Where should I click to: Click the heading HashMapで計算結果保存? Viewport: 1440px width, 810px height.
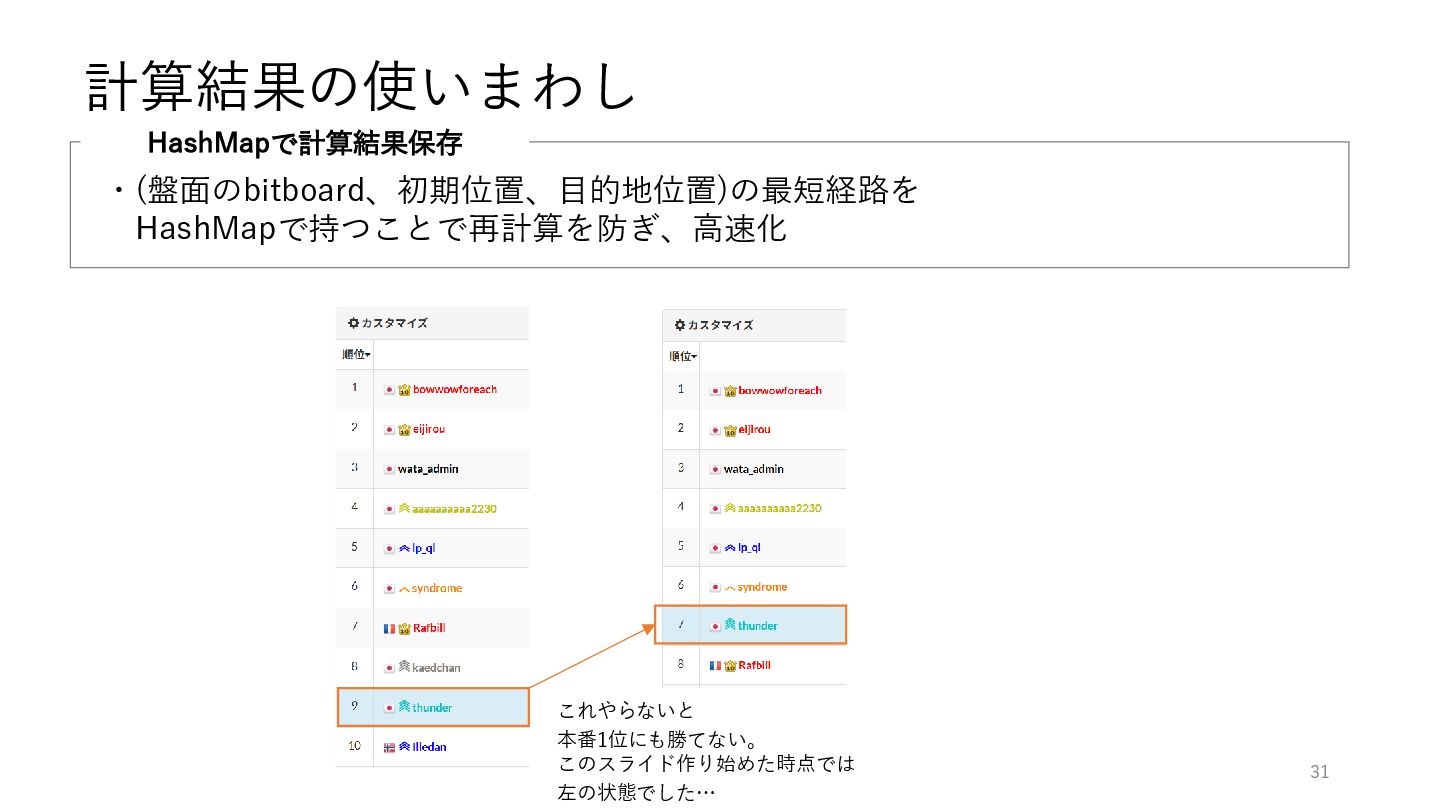[x=305, y=143]
